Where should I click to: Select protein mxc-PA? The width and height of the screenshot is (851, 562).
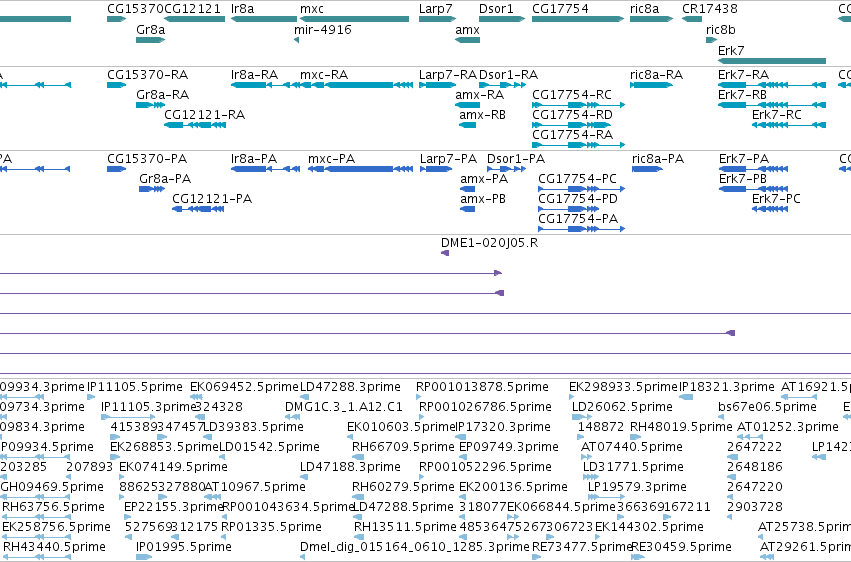[332, 158]
